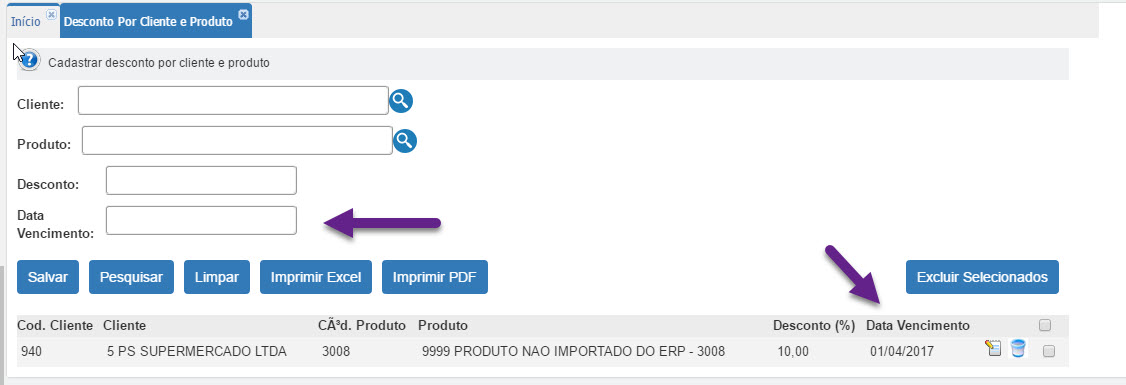1126x385 pixels.
Task: Check the row checkbox for 5 PS SUPERMERCADO
Action: point(1048,351)
